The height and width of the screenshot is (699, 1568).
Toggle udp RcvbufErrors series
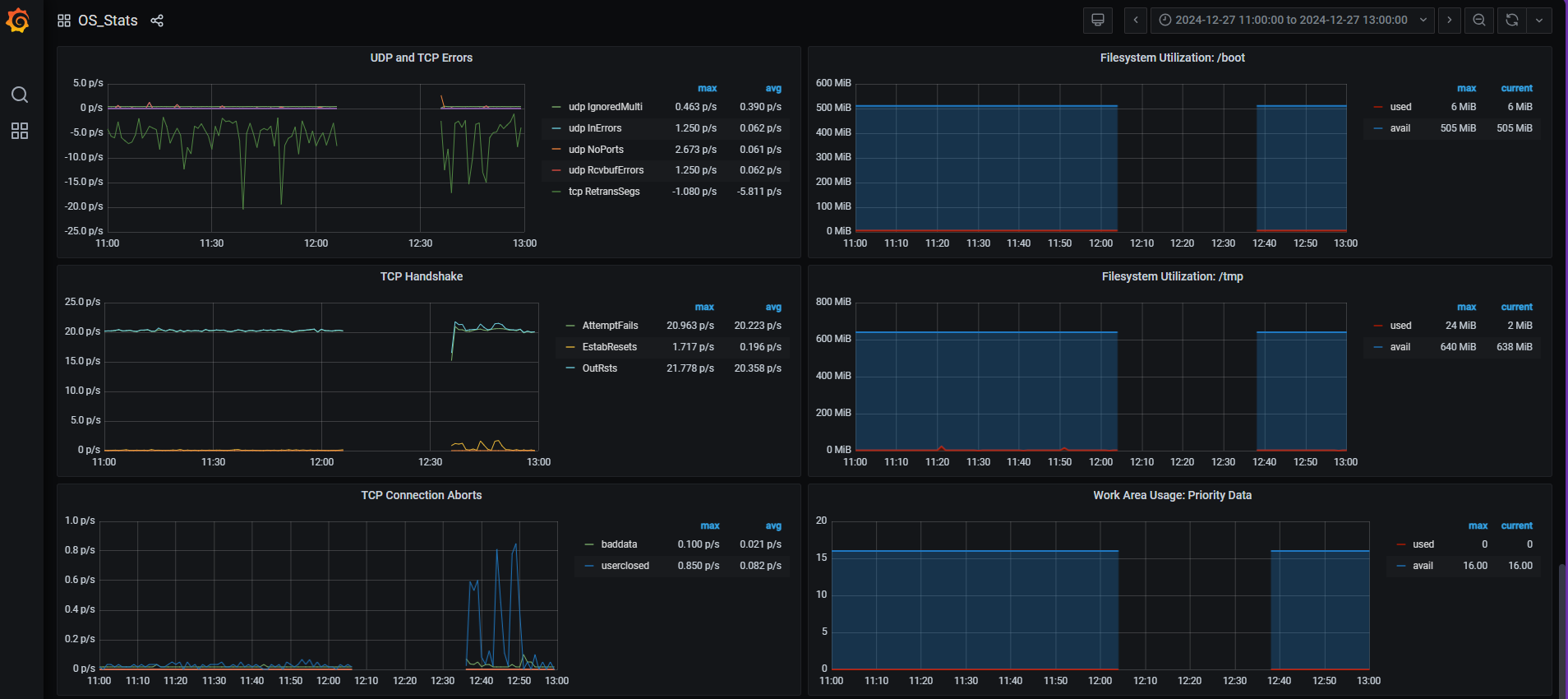[x=606, y=170]
